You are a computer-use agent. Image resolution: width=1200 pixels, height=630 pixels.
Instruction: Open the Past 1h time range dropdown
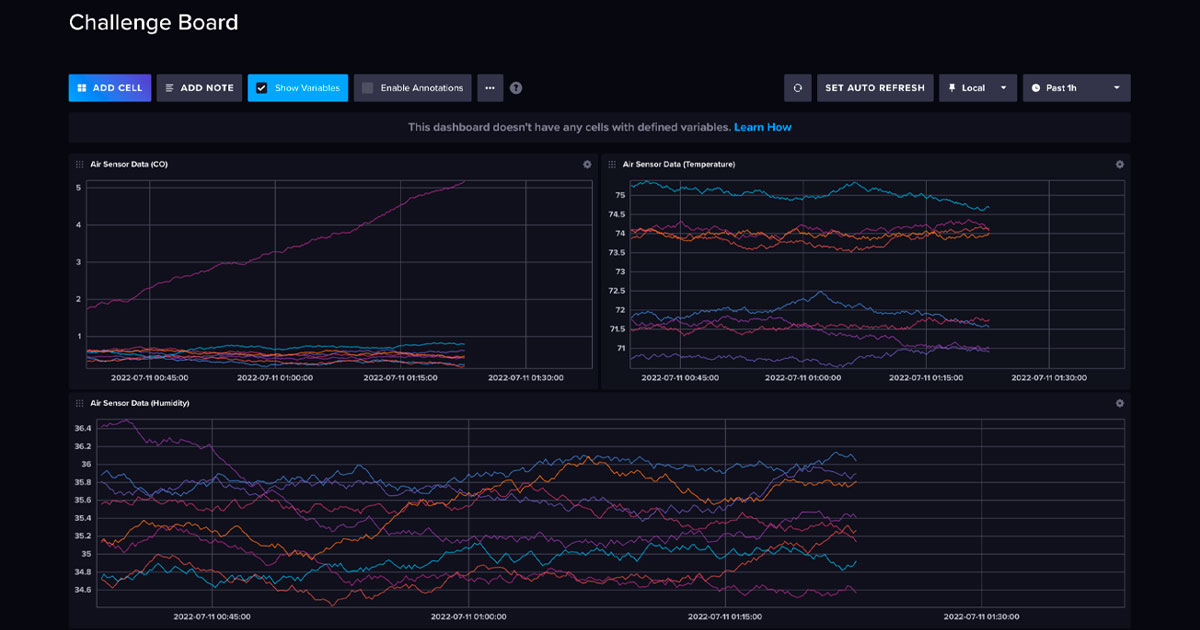pyautogui.click(x=1076, y=88)
